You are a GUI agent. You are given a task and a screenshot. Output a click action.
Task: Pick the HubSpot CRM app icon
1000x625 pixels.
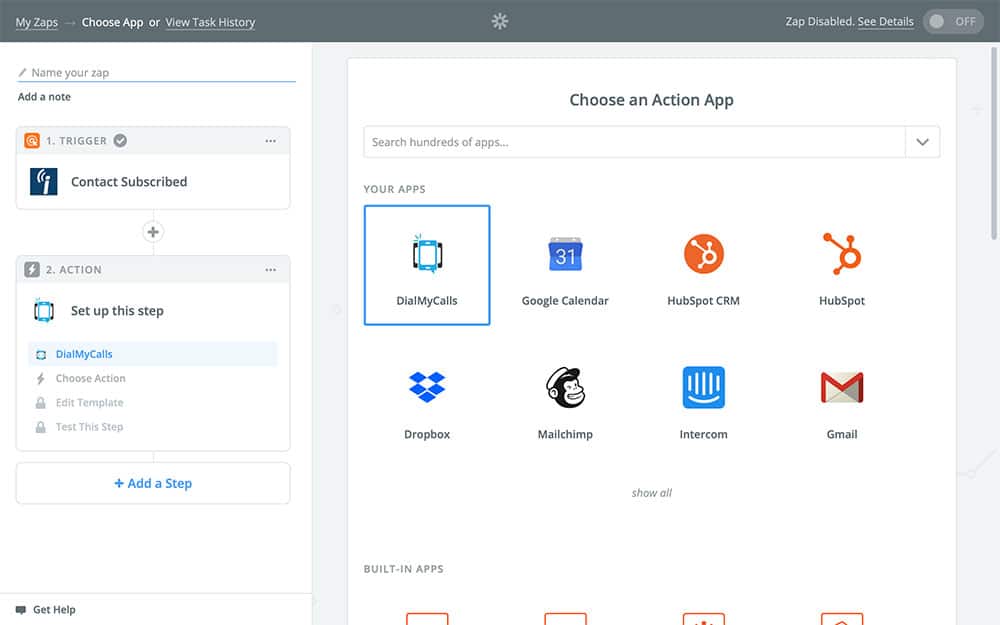coord(703,255)
